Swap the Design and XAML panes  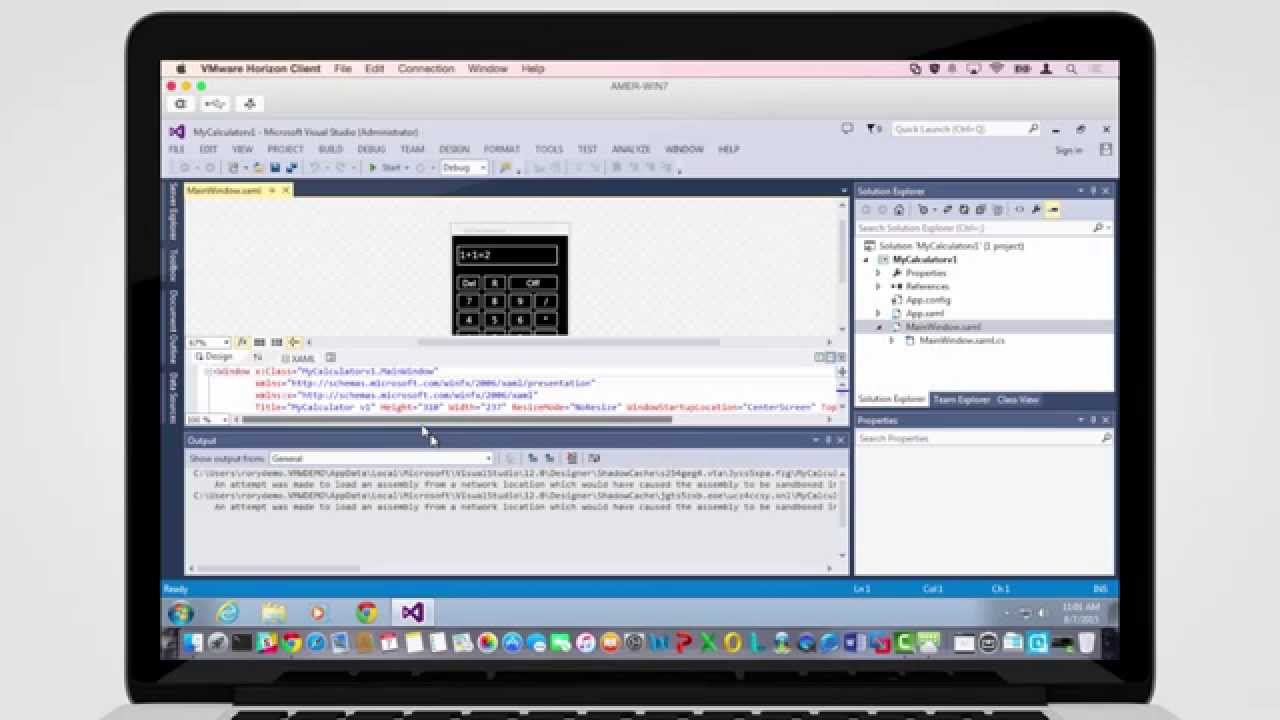[x=257, y=357]
